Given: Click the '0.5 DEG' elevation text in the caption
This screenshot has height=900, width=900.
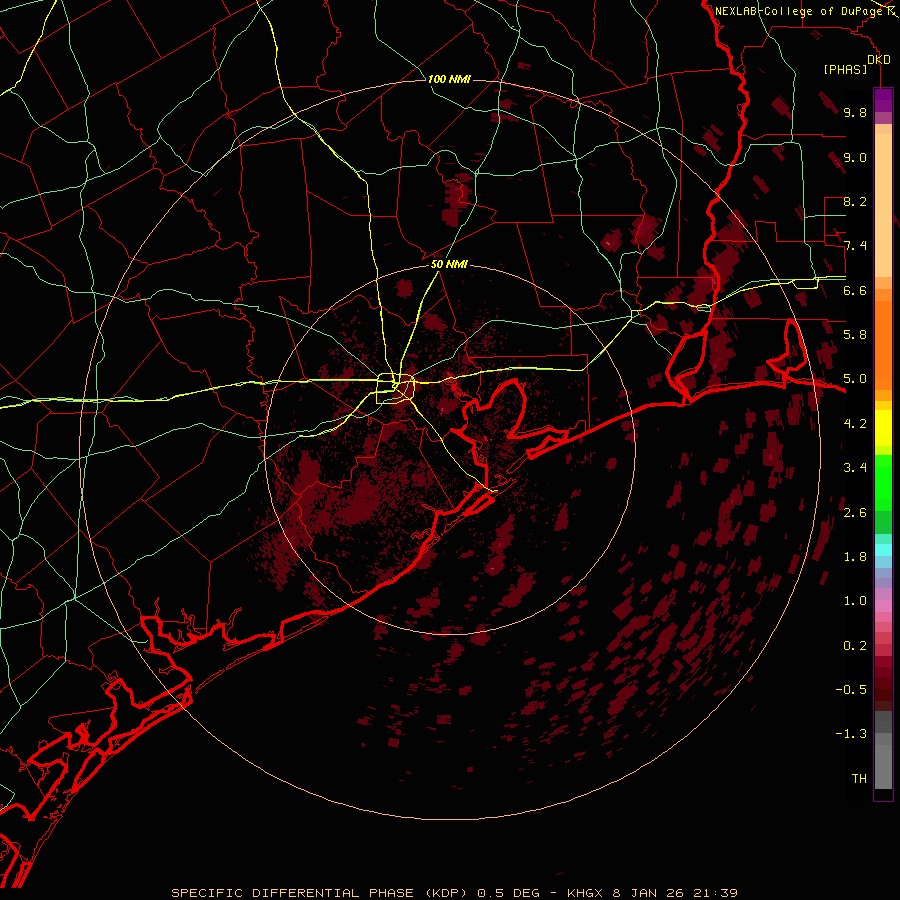Looking at the screenshot, I should (x=509, y=893).
